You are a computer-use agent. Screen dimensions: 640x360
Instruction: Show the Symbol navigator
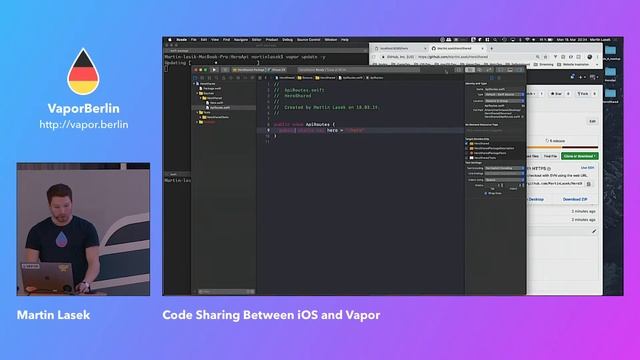click(209, 78)
